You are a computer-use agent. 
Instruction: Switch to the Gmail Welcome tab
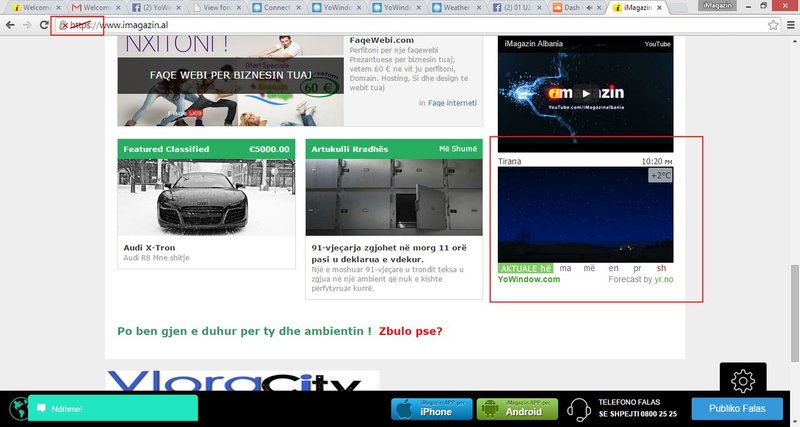pyautogui.click(x=96, y=8)
